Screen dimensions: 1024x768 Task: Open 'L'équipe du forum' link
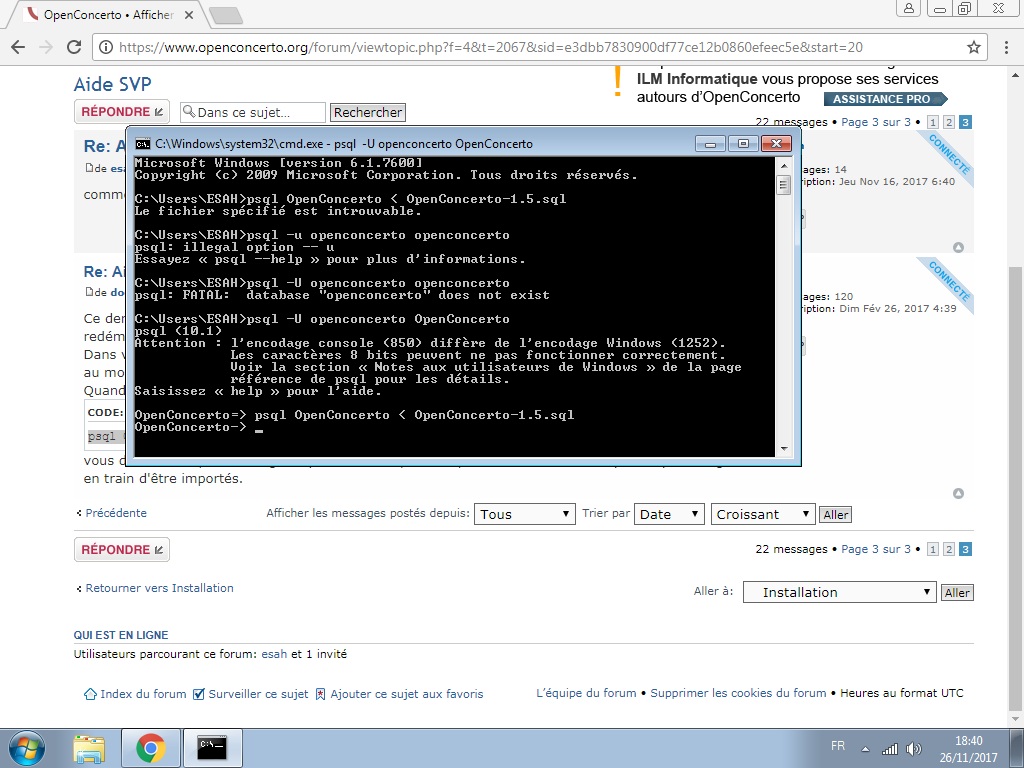click(x=586, y=694)
